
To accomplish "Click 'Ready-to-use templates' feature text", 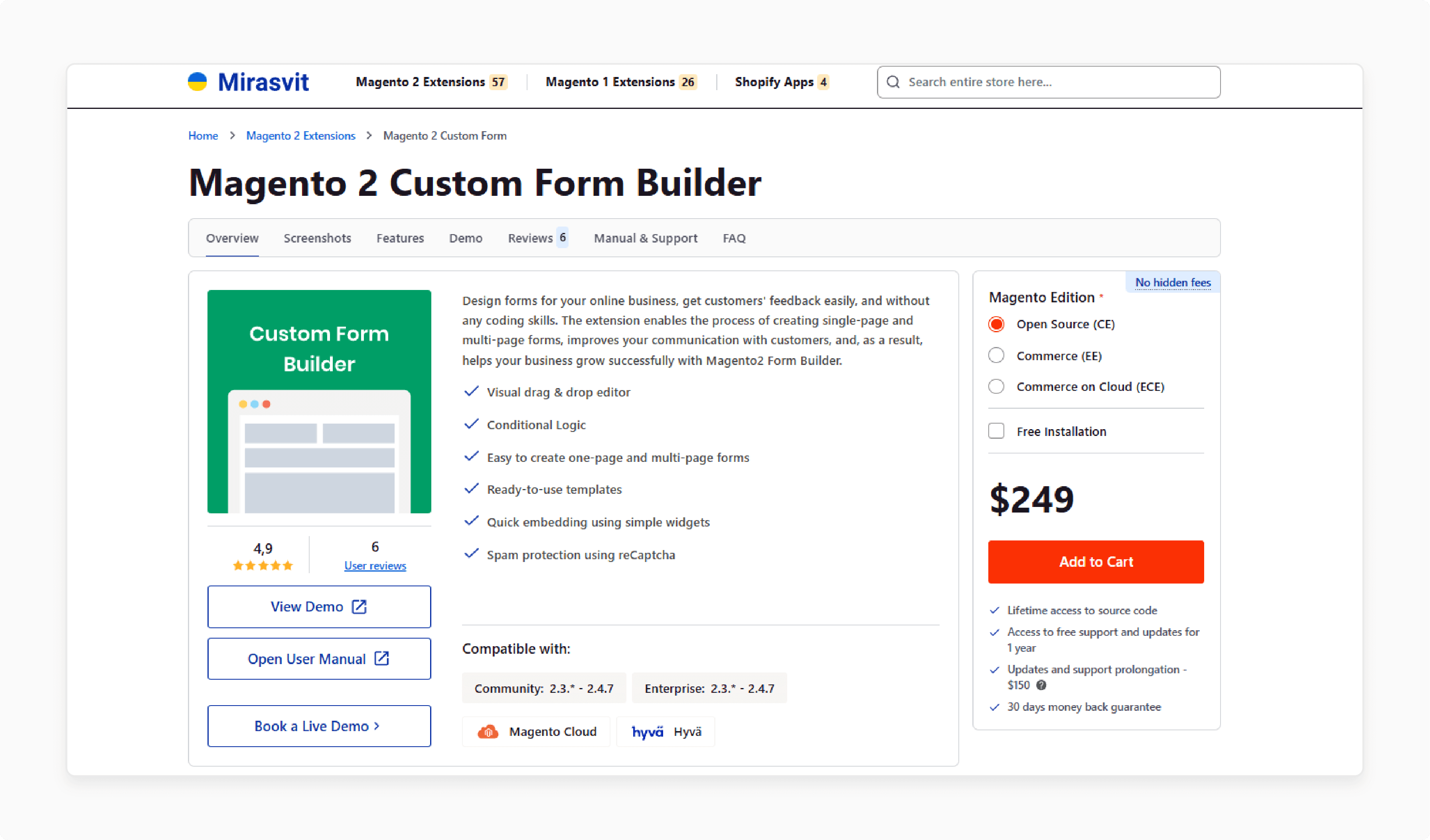I will pyautogui.click(x=555, y=489).
